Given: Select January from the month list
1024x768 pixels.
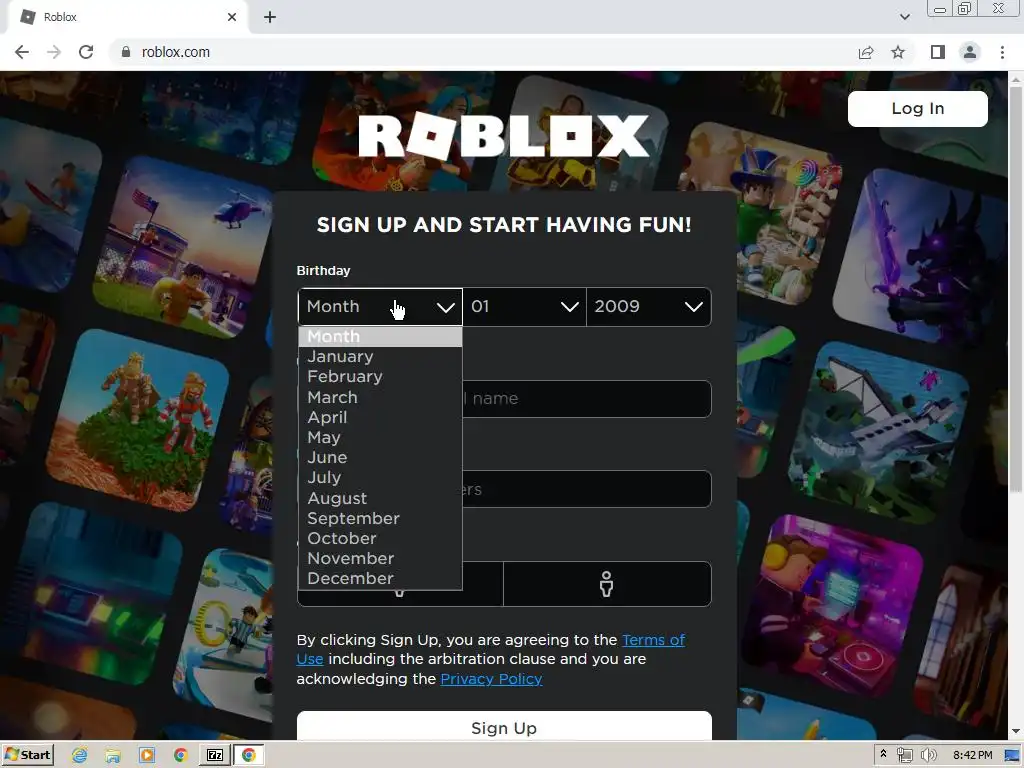Looking at the screenshot, I should point(380,357).
